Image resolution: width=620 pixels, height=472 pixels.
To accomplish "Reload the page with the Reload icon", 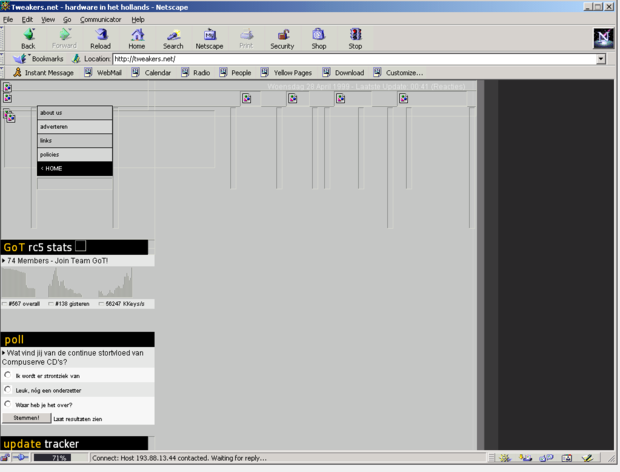I will click(100, 39).
